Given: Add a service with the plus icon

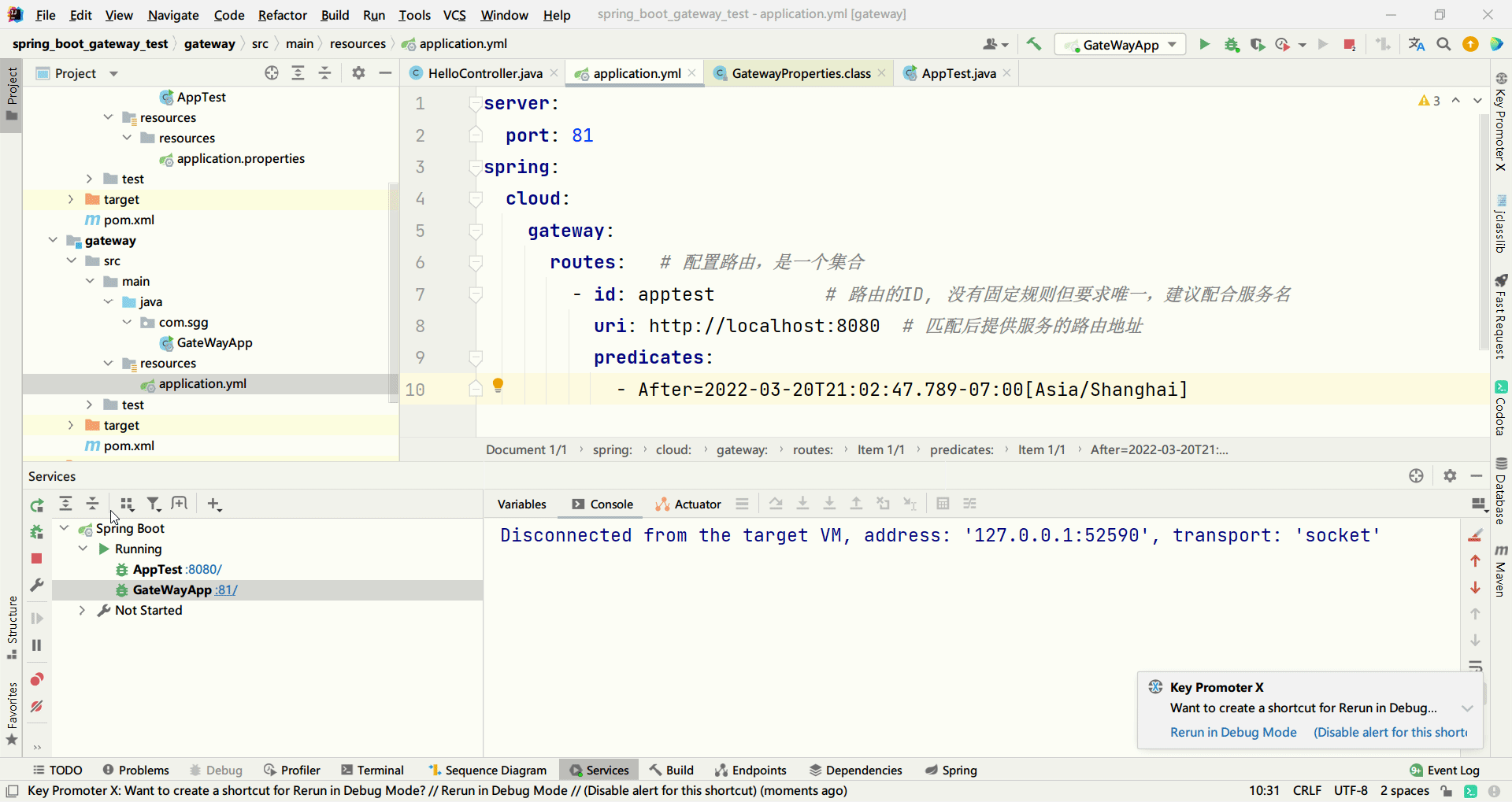Looking at the screenshot, I should (x=214, y=504).
